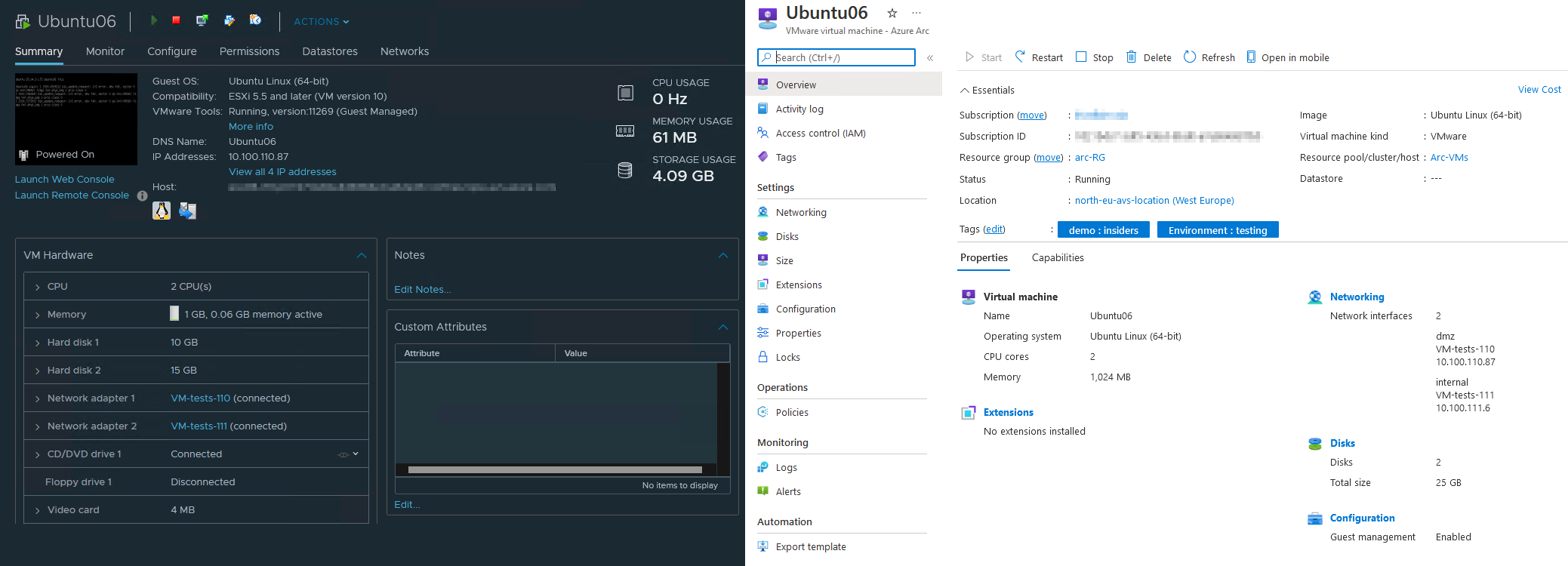Open Export template under Automation
Screen dimensions: 1568x566
pos(811,547)
